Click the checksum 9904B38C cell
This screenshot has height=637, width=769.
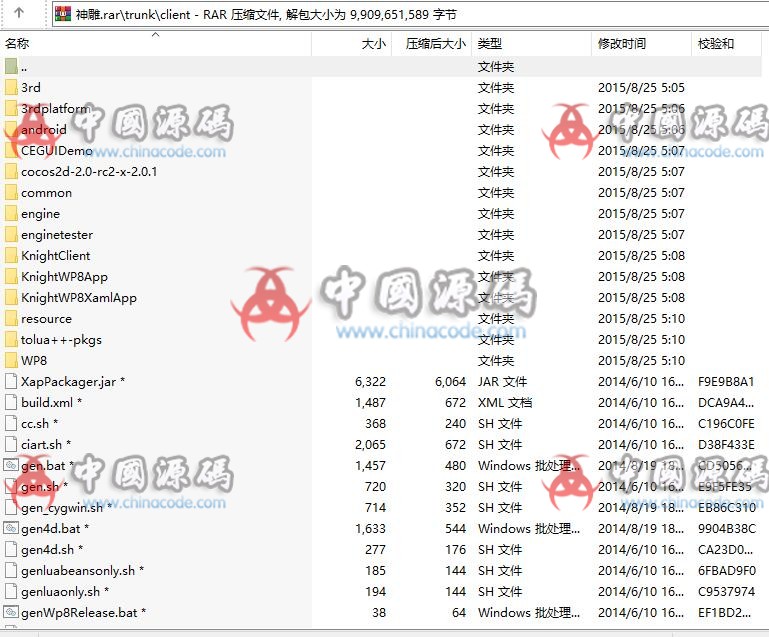tap(726, 529)
